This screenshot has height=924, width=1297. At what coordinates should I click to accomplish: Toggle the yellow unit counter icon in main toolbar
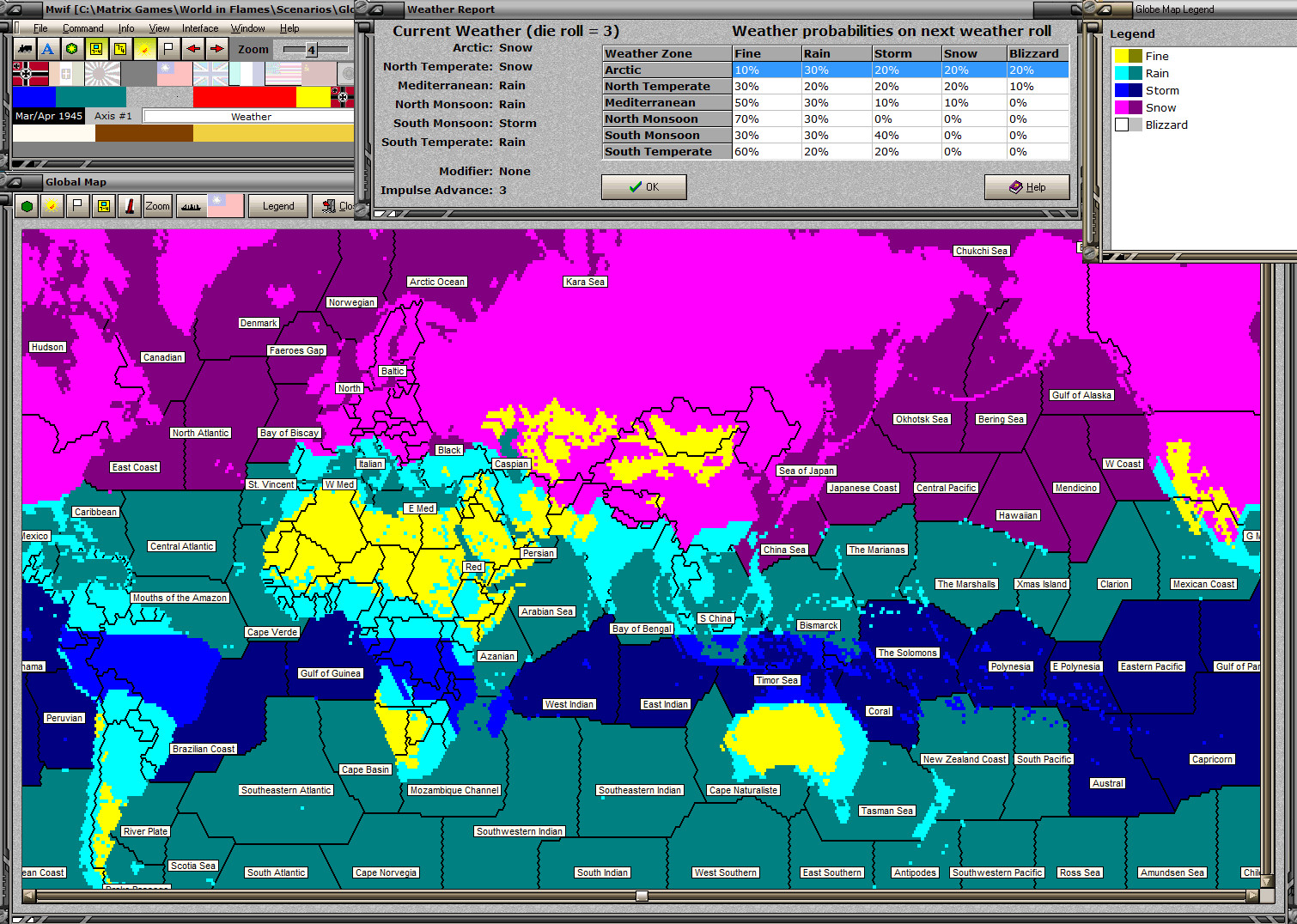click(x=96, y=49)
